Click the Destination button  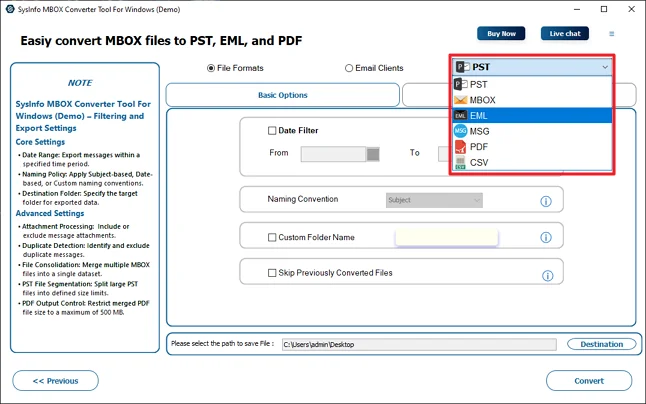pyautogui.click(x=602, y=344)
